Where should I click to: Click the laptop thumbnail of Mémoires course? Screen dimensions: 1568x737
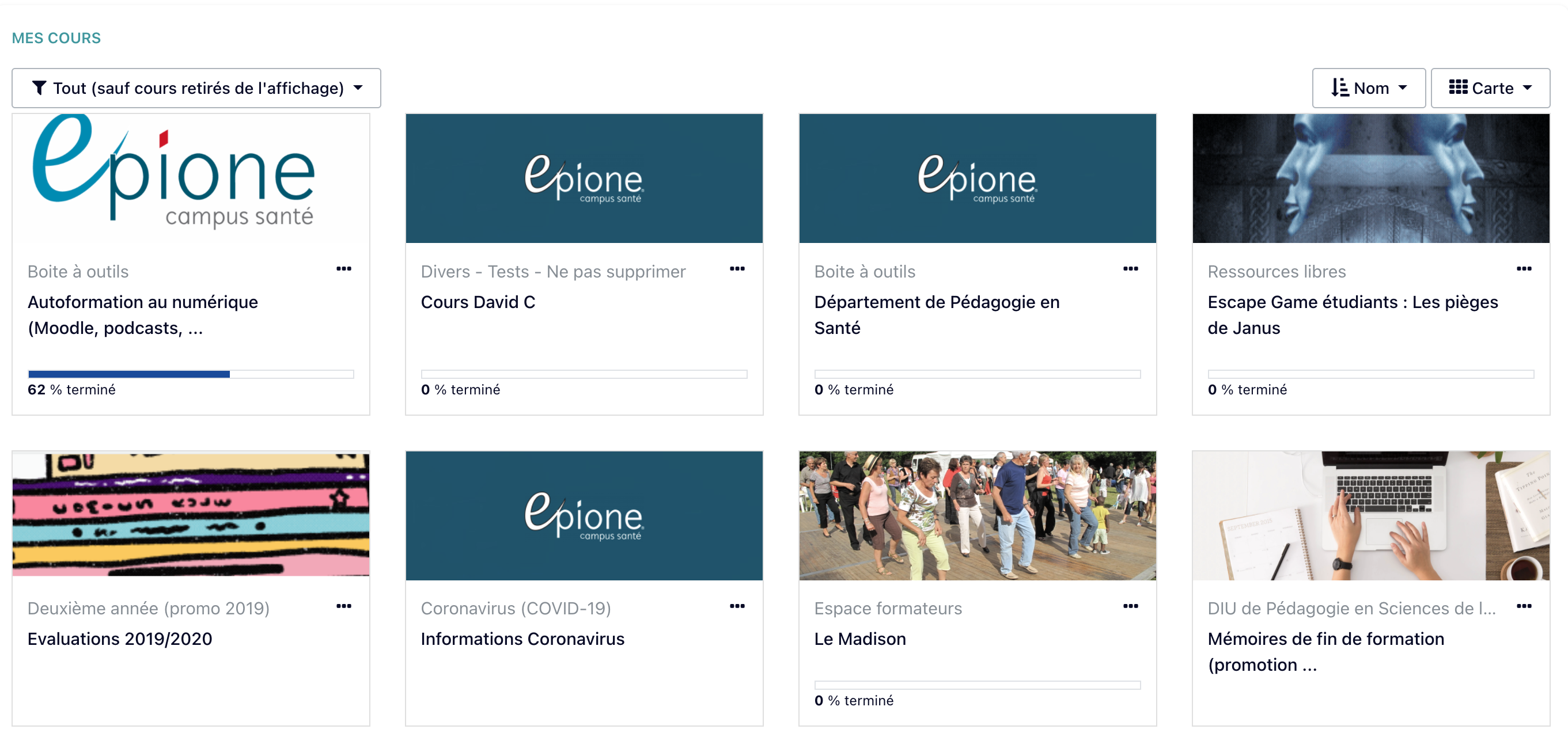(1370, 515)
